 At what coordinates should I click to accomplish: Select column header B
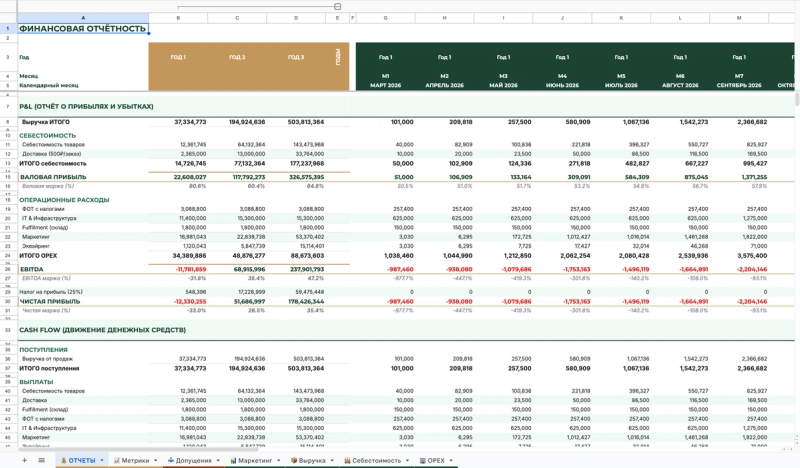click(x=178, y=18)
